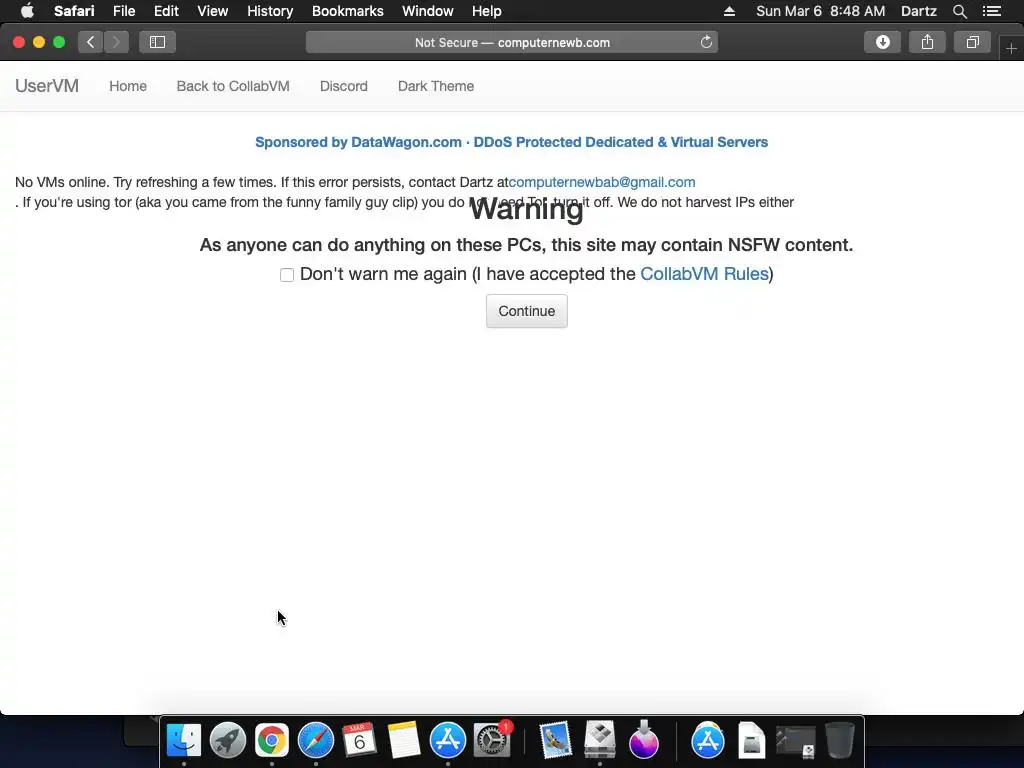Click the computernewbab@gmail.com email link

coord(602,182)
